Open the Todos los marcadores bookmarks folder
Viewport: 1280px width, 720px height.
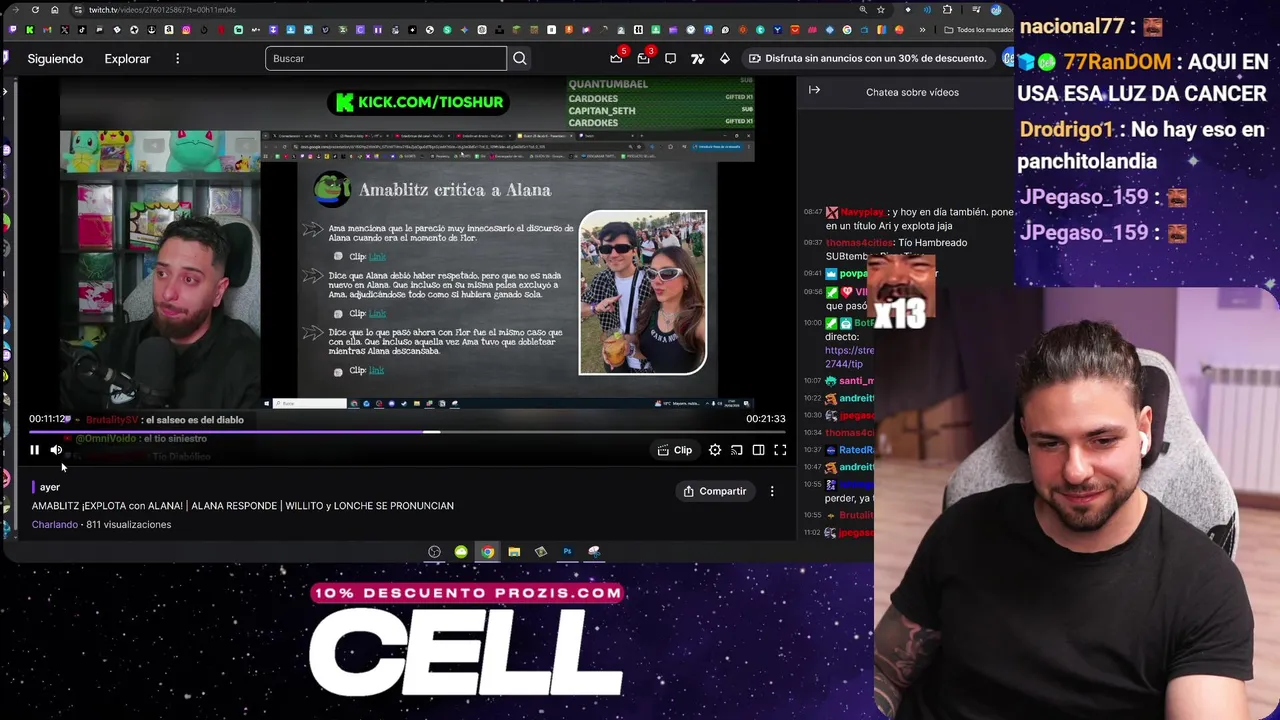tap(977, 30)
